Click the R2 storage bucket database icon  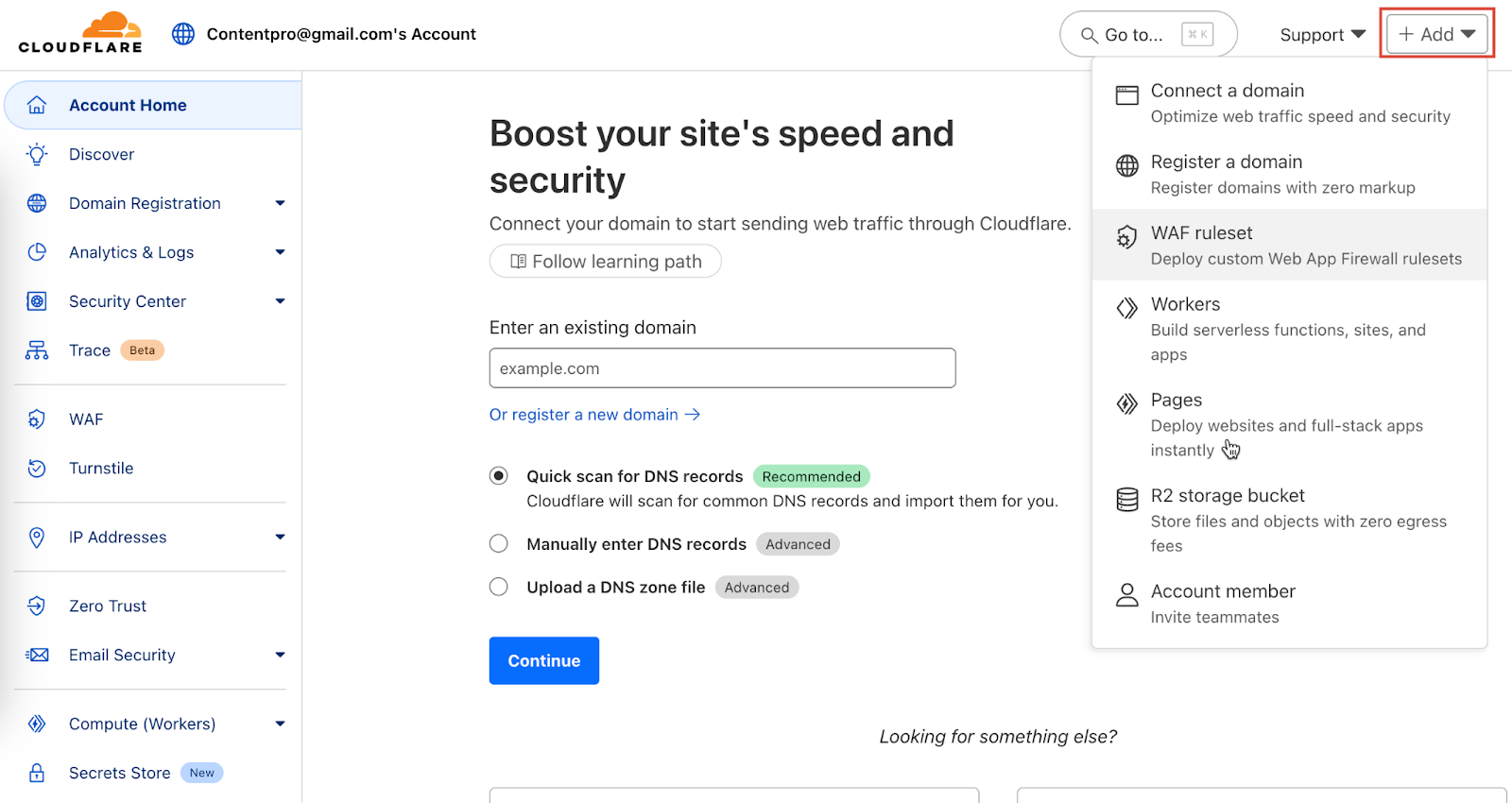(1127, 499)
